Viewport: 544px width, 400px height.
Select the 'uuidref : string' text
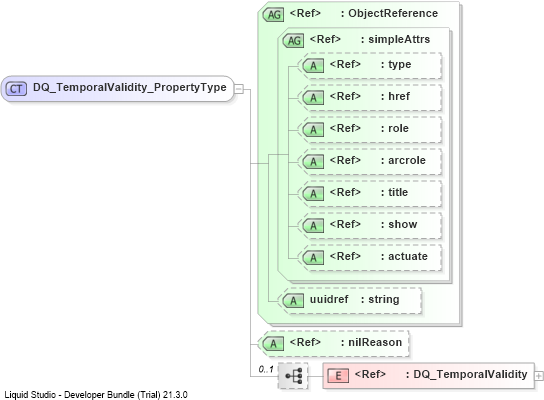[354, 299]
